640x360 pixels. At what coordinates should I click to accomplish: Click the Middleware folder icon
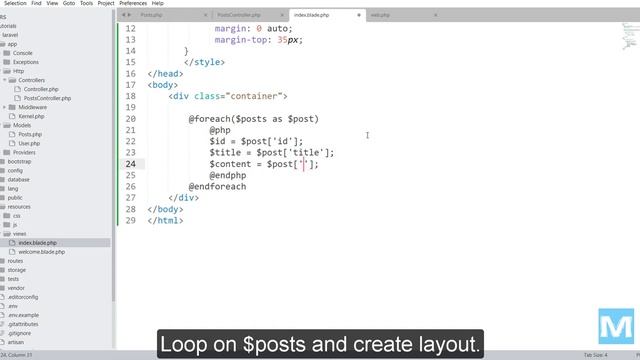(x=12, y=107)
